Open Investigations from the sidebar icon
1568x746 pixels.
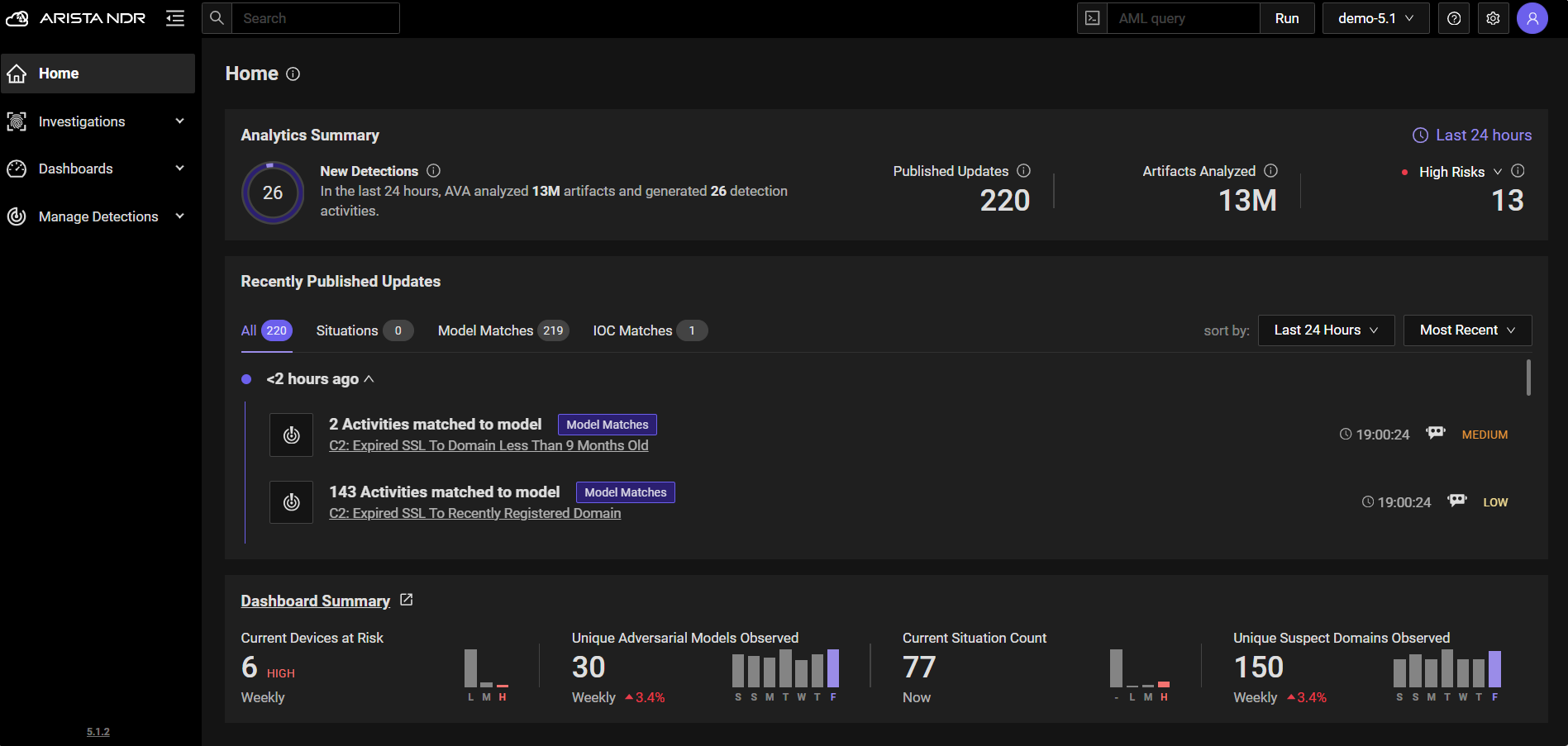17,121
